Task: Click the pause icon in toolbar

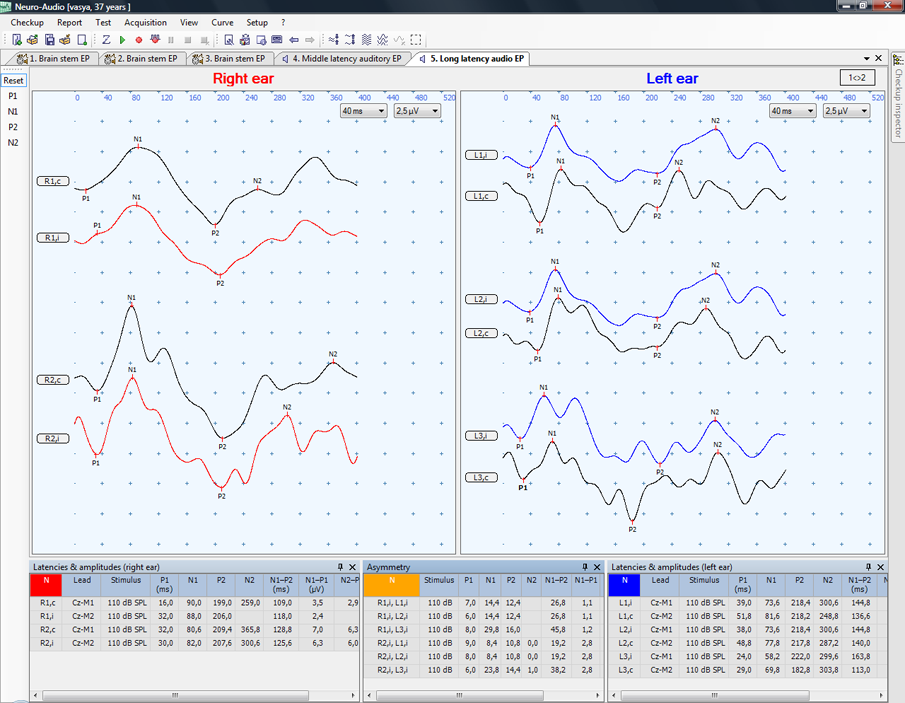Action: (171, 40)
